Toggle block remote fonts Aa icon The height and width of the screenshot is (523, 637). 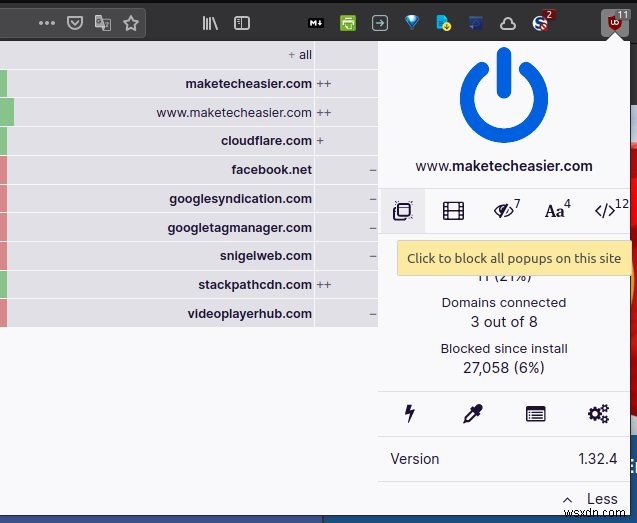coord(557,210)
